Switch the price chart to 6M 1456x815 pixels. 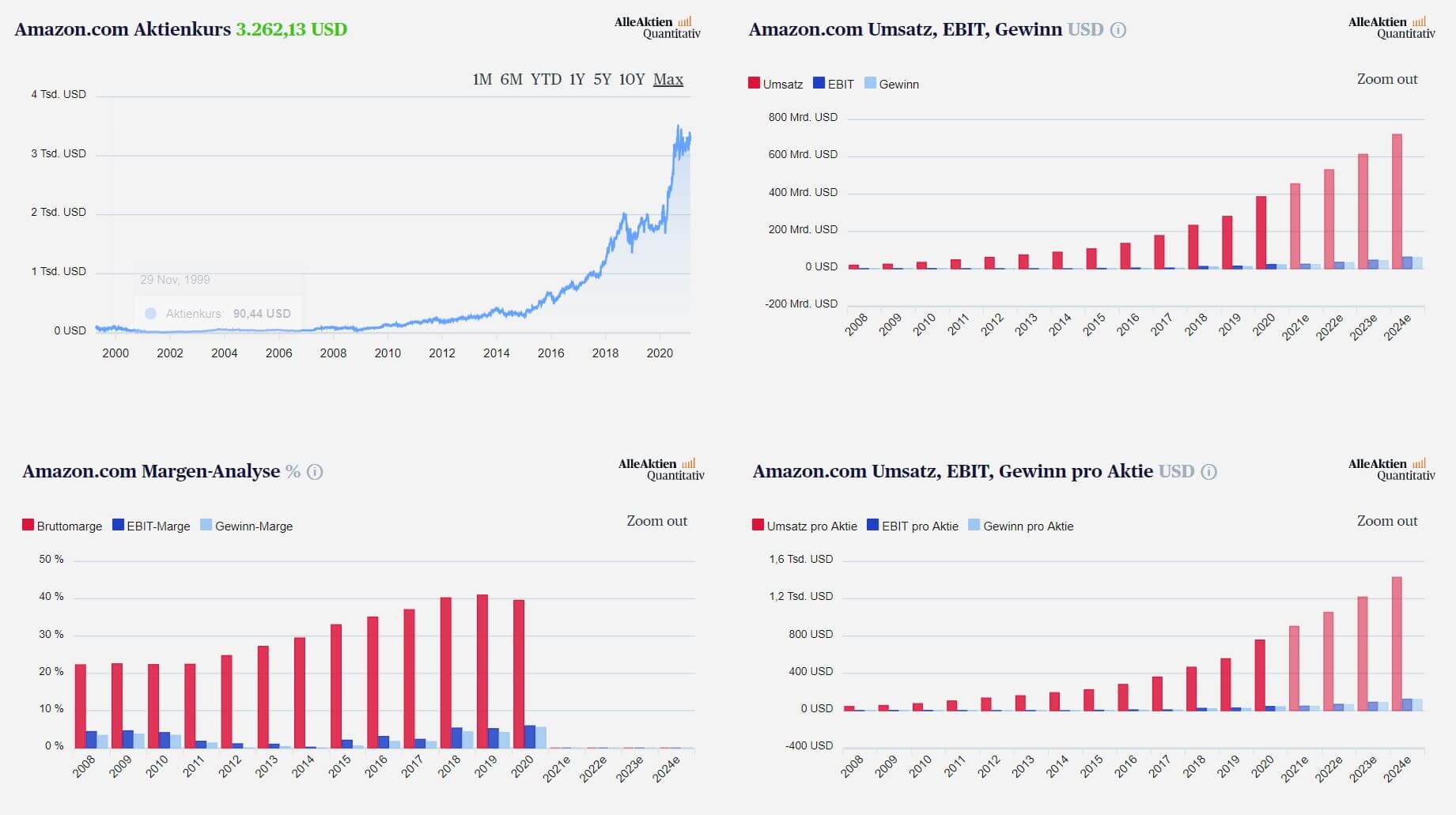pos(512,79)
